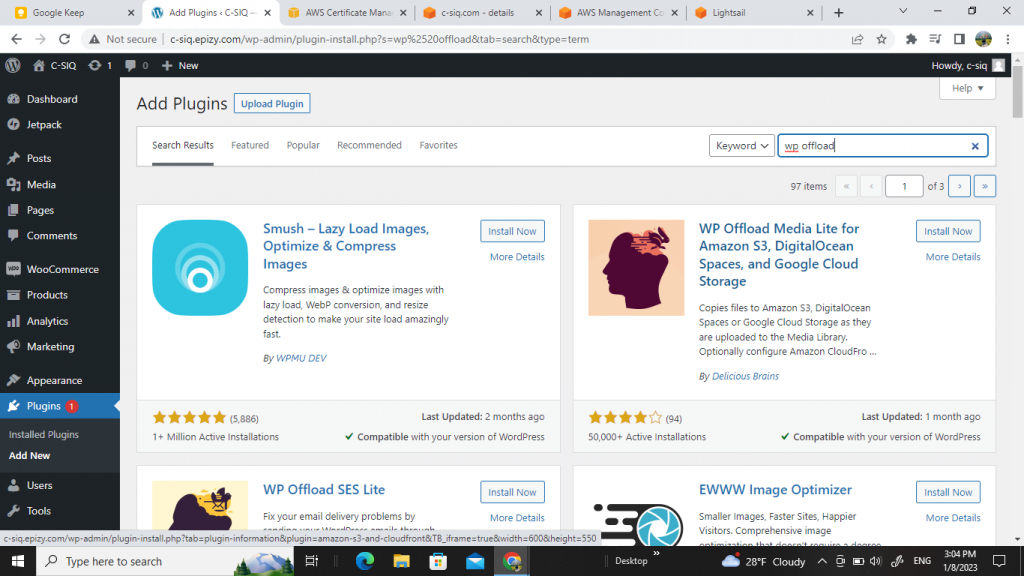Open WP Offload Media Lite title link
Image resolution: width=1024 pixels, height=576 pixels.
point(779,255)
